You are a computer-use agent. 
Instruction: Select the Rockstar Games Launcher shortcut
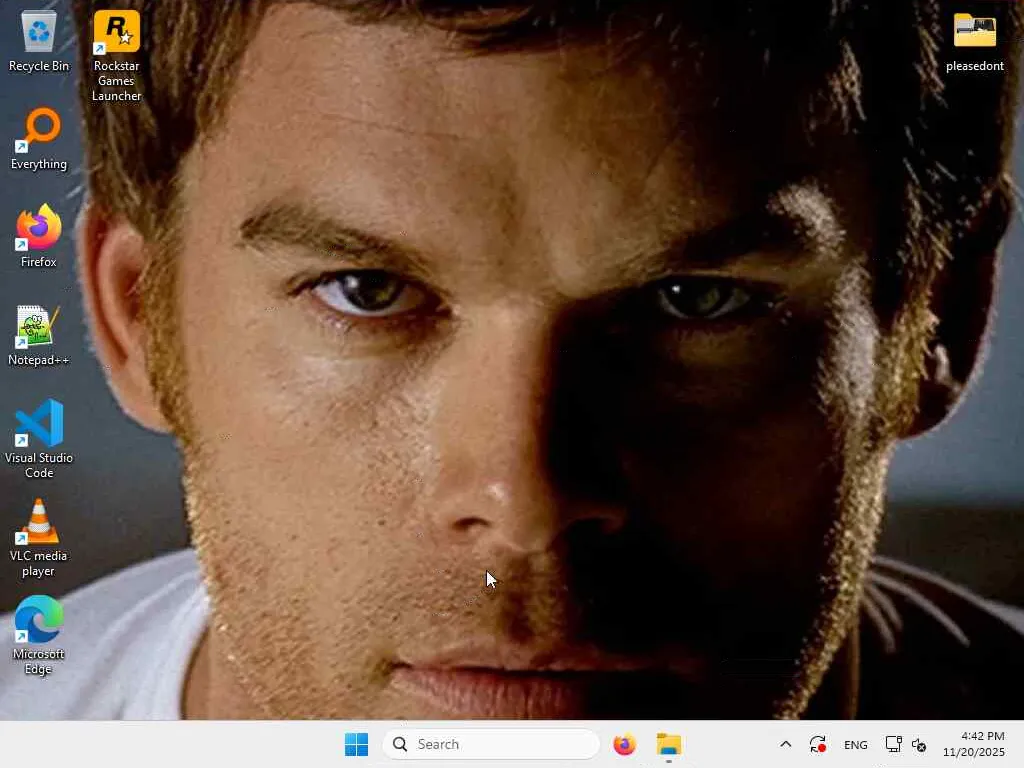[x=116, y=56]
